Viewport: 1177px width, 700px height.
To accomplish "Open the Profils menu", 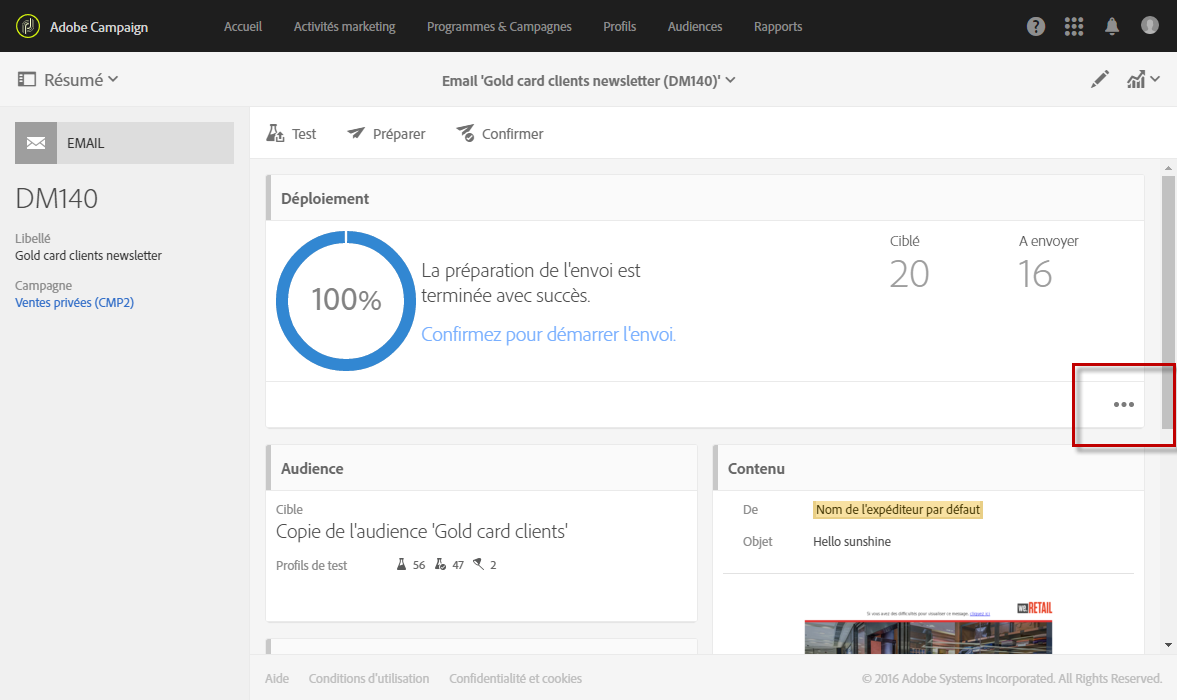I will click(620, 27).
